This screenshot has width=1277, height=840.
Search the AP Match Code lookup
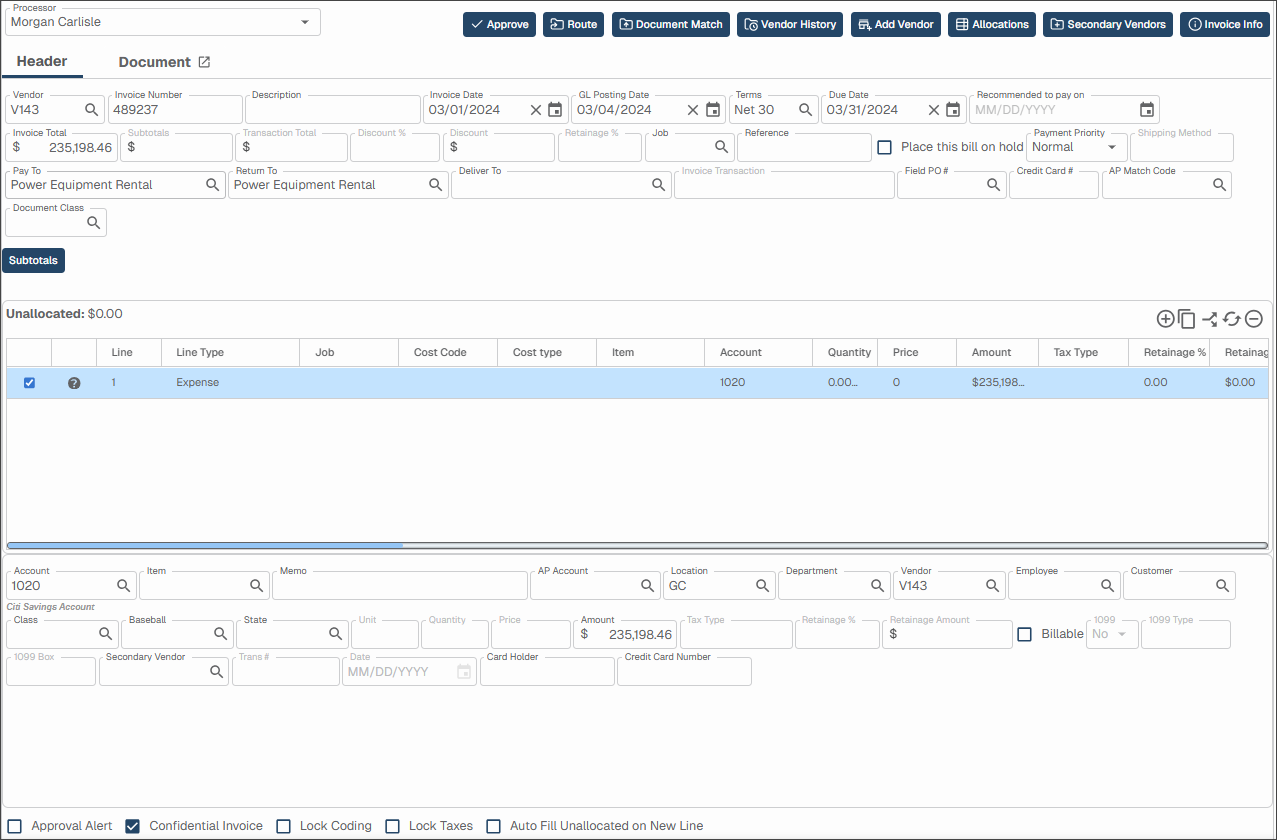[1220, 185]
